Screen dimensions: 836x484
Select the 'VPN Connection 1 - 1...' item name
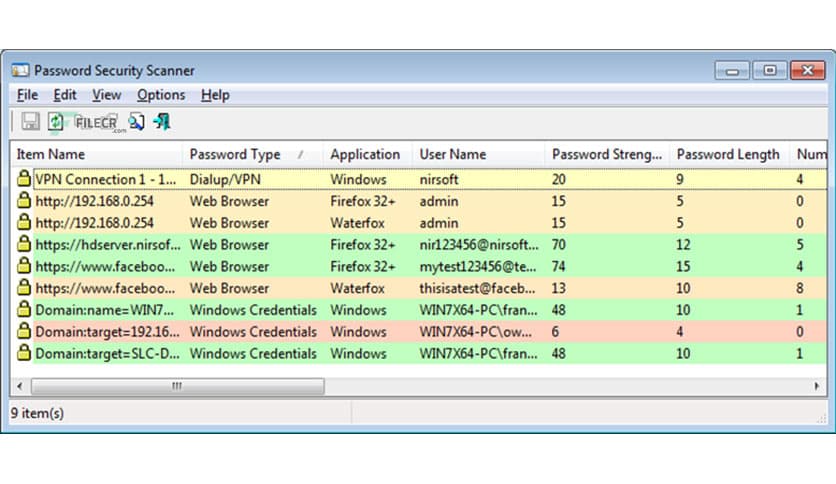click(x=106, y=179)
